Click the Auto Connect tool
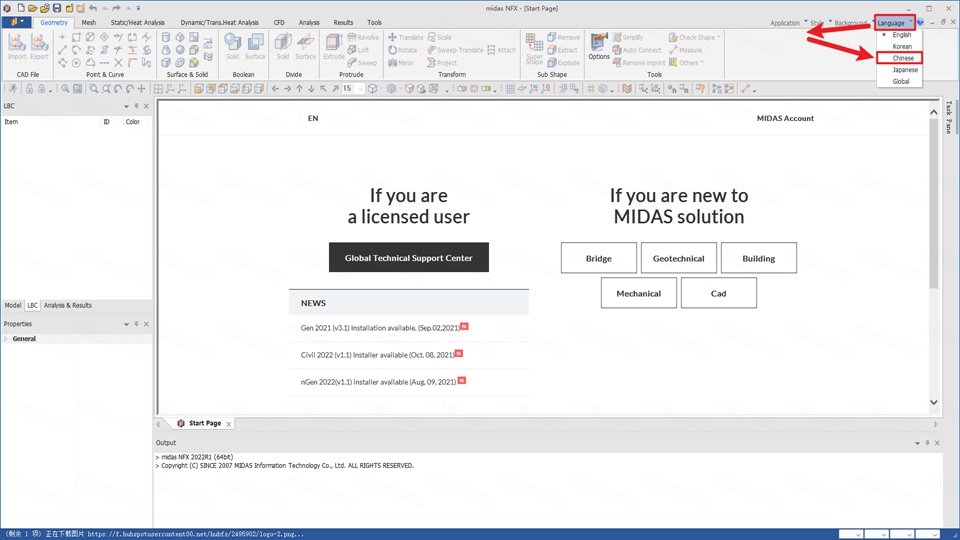 637,50
